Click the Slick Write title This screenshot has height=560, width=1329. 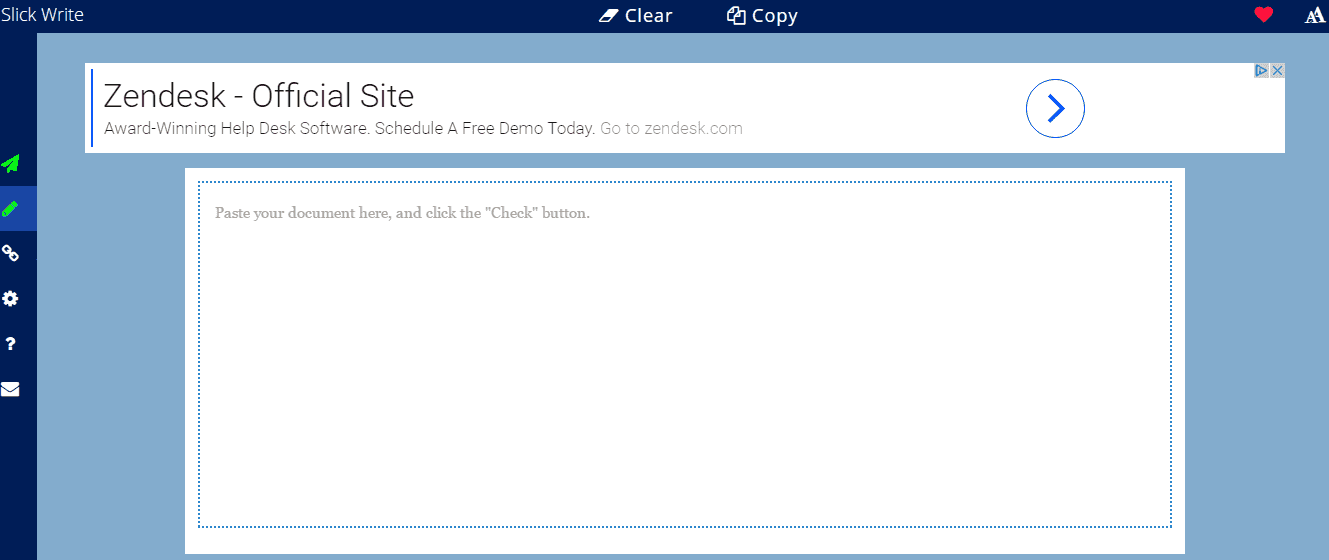tap(42, 15)
